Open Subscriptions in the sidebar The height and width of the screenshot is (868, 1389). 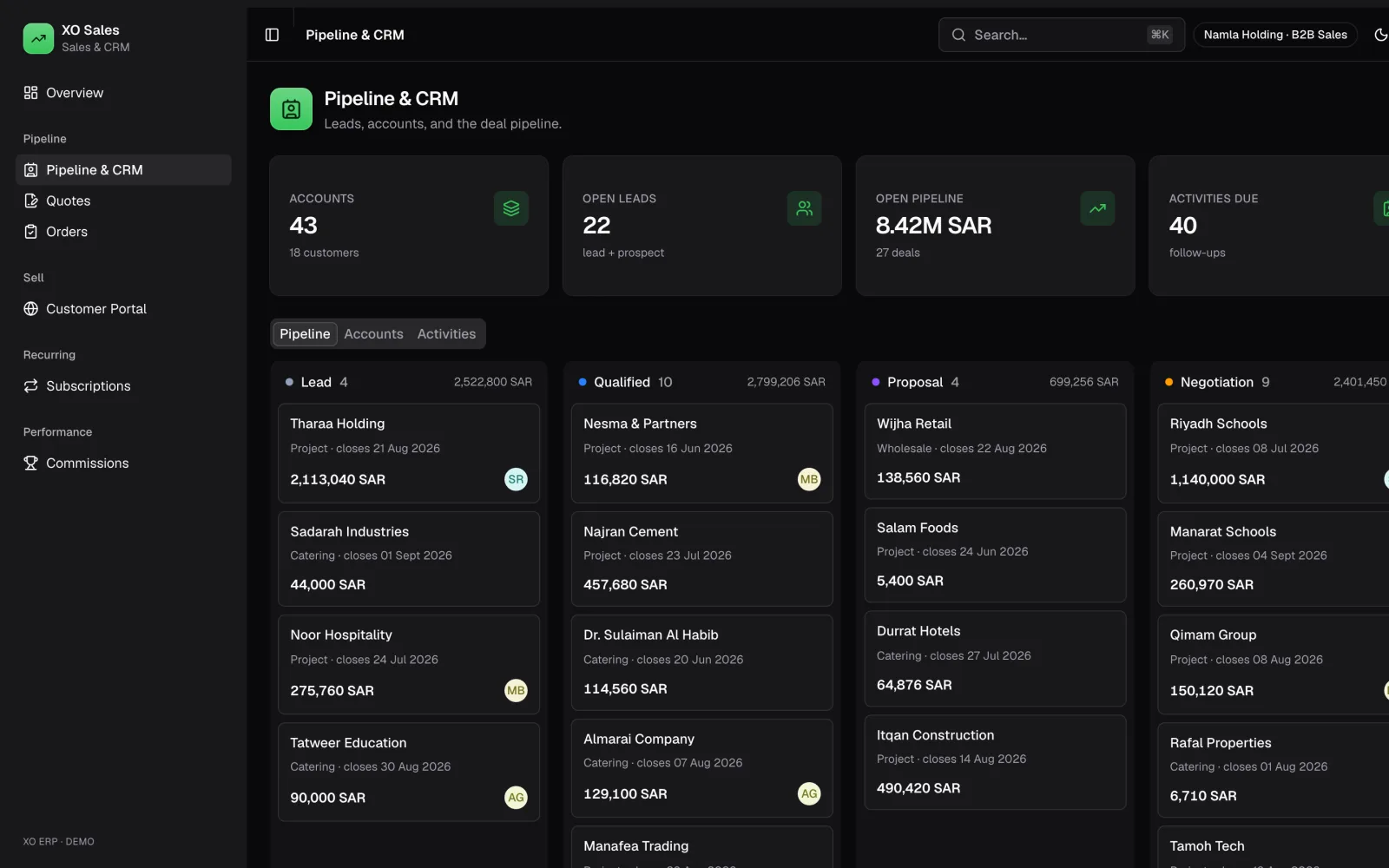pos(123,386)
